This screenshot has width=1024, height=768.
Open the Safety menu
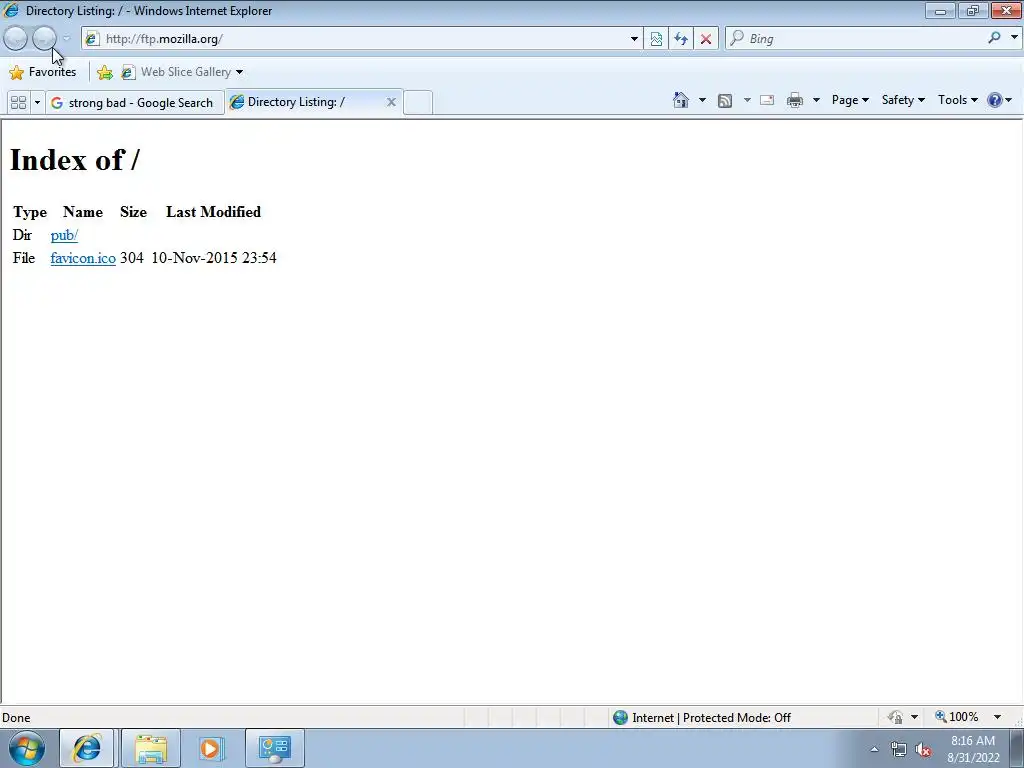pos(903,100)
